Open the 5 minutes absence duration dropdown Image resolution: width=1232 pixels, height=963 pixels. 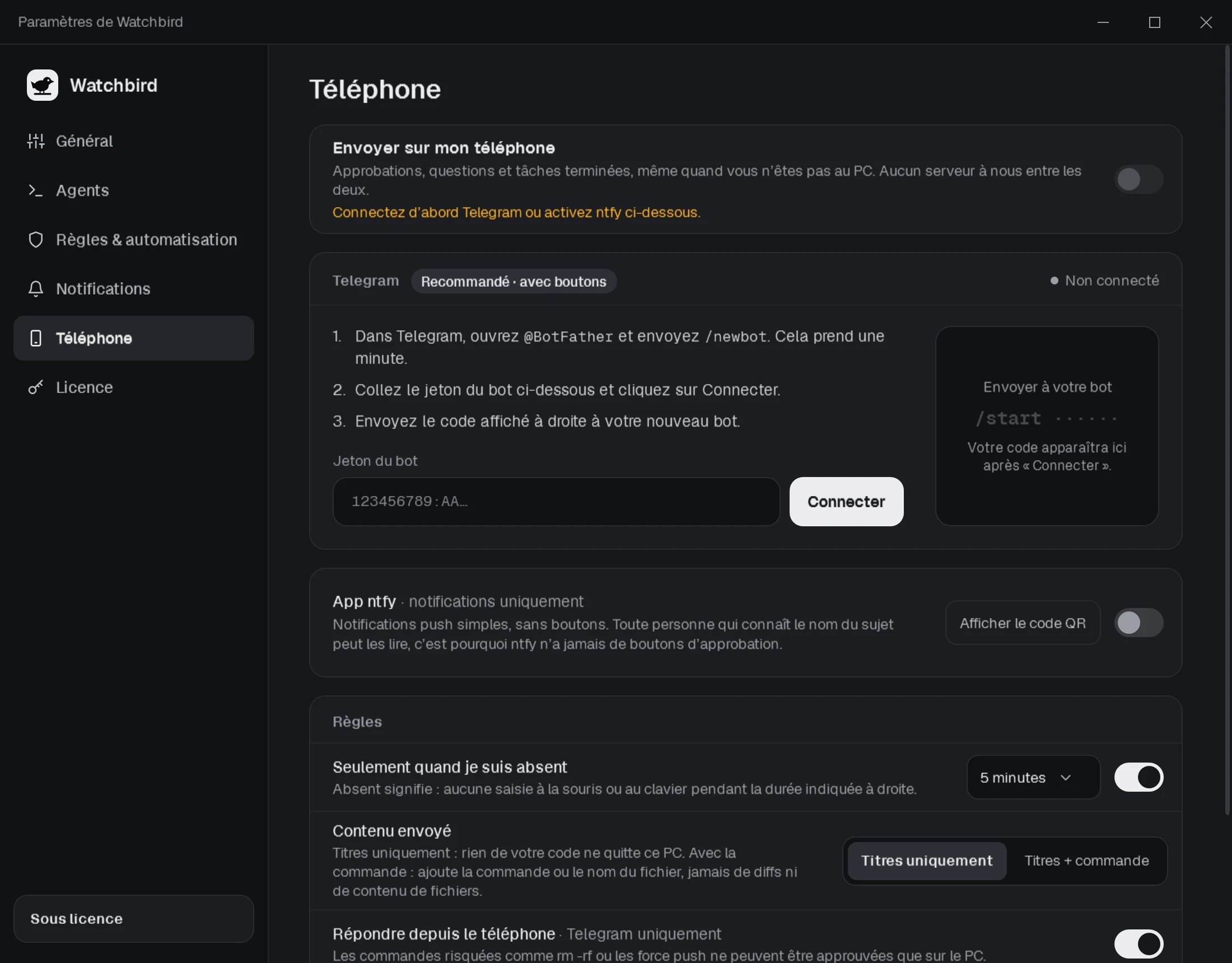coord(1033,777)
